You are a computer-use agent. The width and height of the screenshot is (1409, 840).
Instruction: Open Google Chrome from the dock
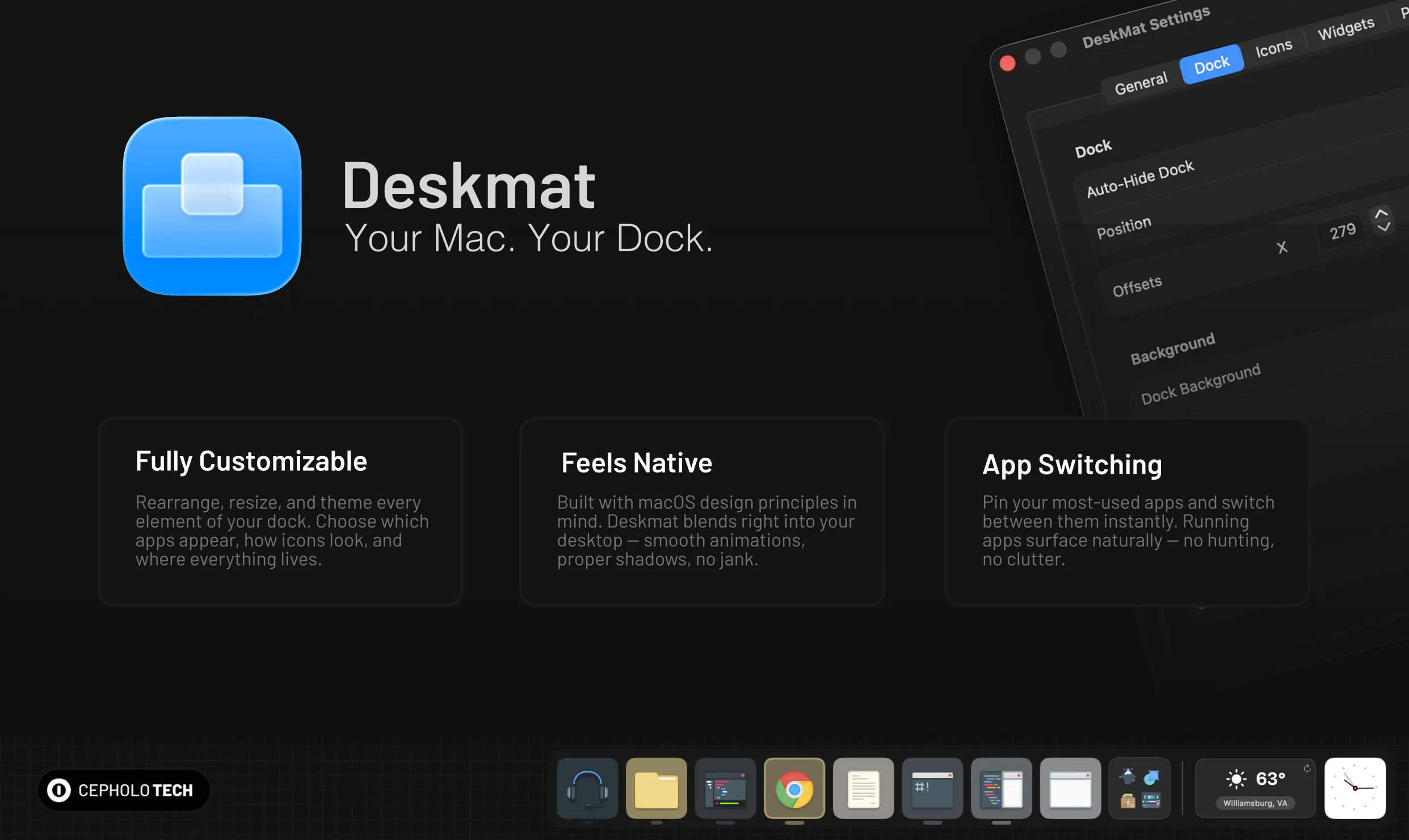pos(794,788)
